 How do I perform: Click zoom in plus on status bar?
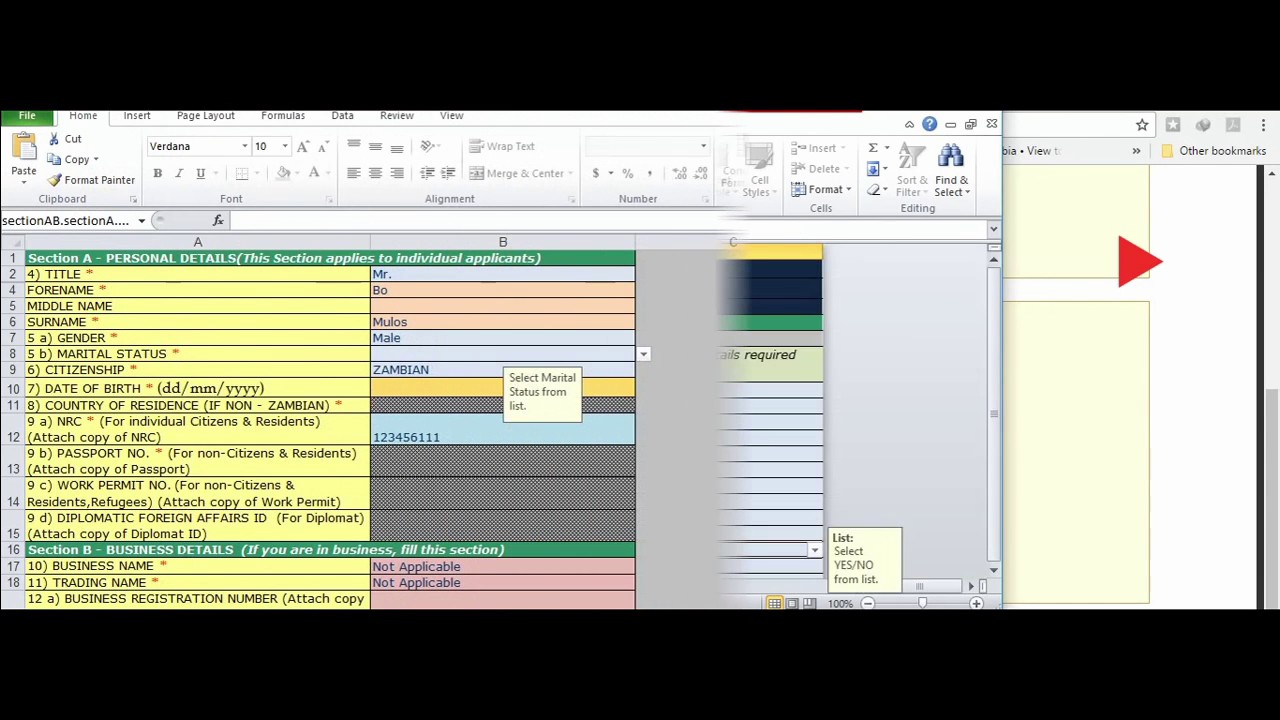coord(976,604)
